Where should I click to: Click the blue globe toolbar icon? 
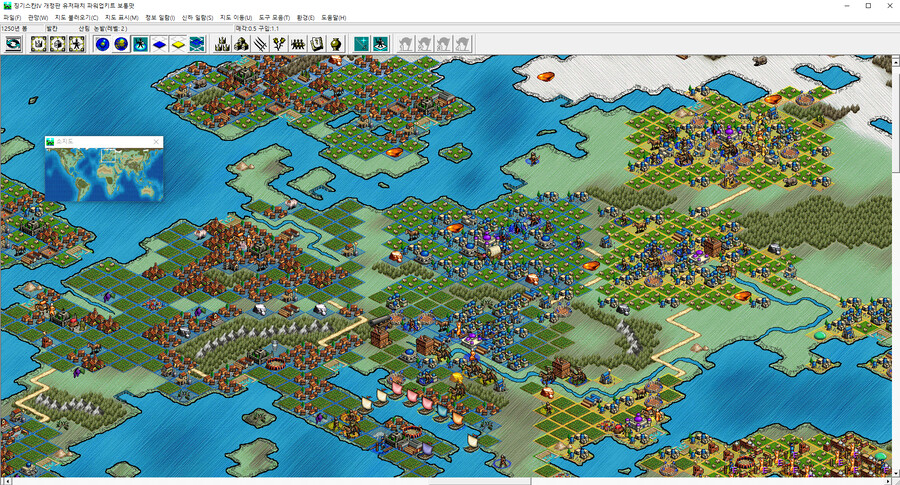[x=103, y=44]
